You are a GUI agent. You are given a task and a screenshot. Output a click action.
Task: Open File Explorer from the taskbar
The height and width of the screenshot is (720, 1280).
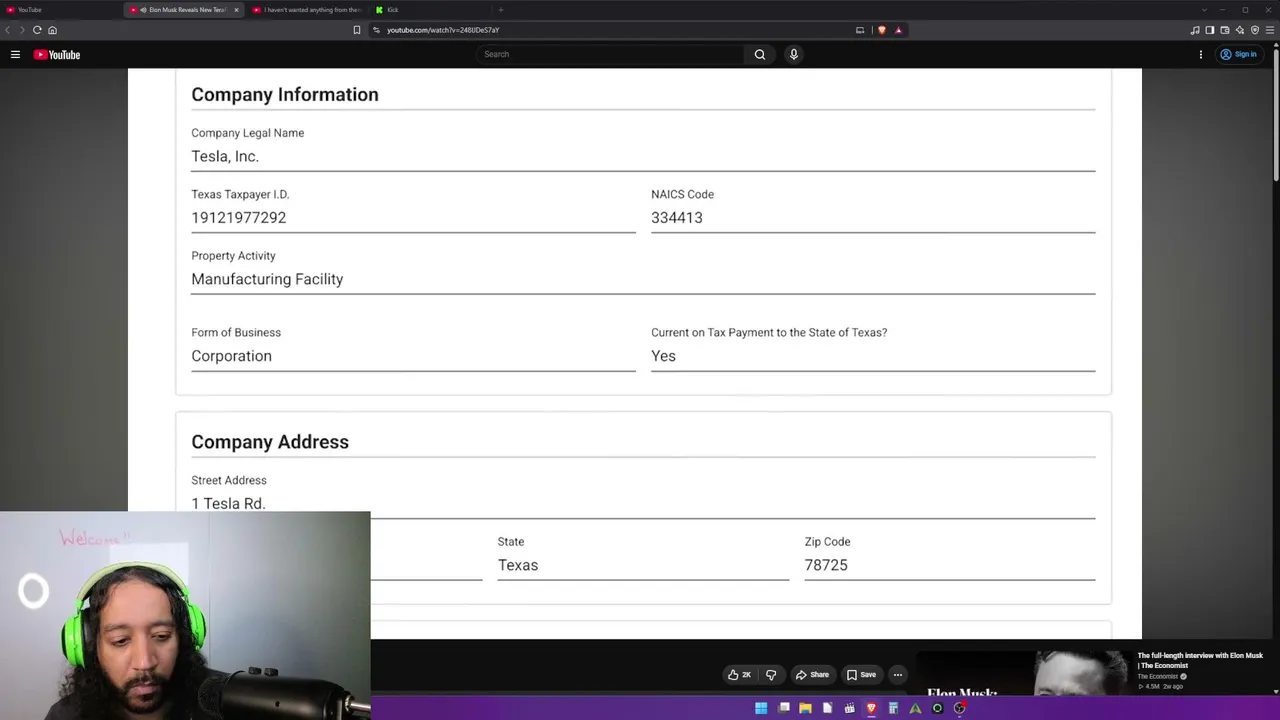(805, 709)
